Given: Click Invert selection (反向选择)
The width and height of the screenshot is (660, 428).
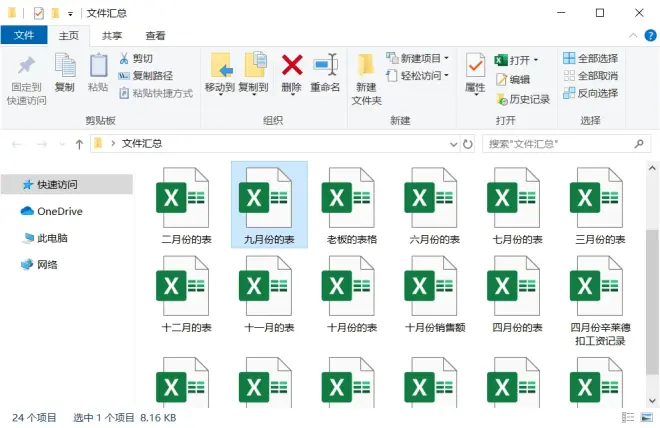Looking at the screenshot, I should (x=591, y=93).
